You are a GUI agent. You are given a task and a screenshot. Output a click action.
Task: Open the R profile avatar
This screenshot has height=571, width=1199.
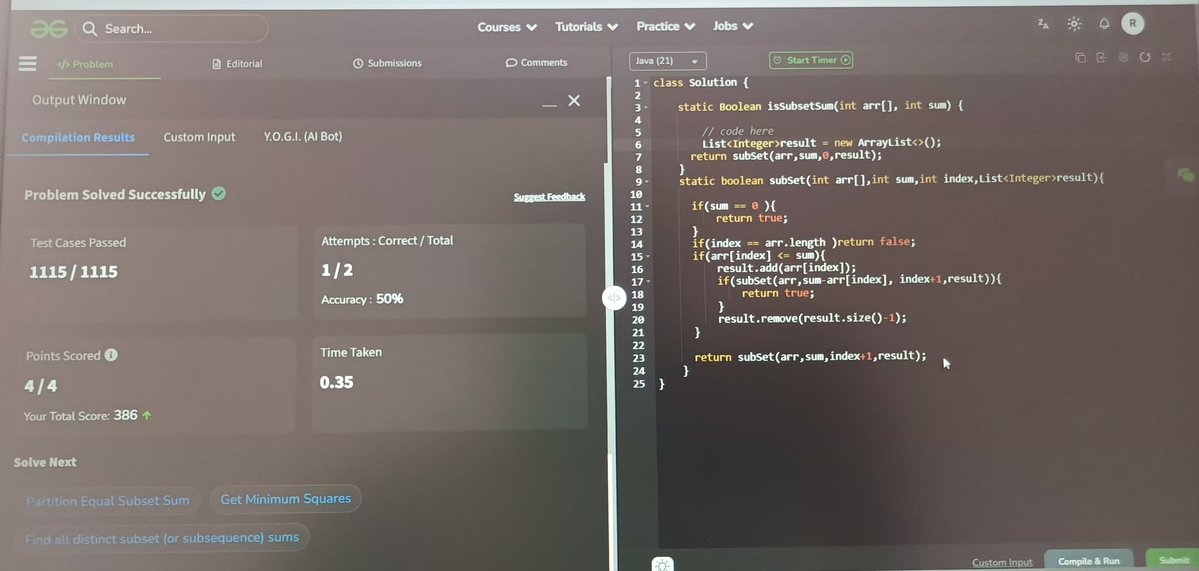tap(1132, 24)
